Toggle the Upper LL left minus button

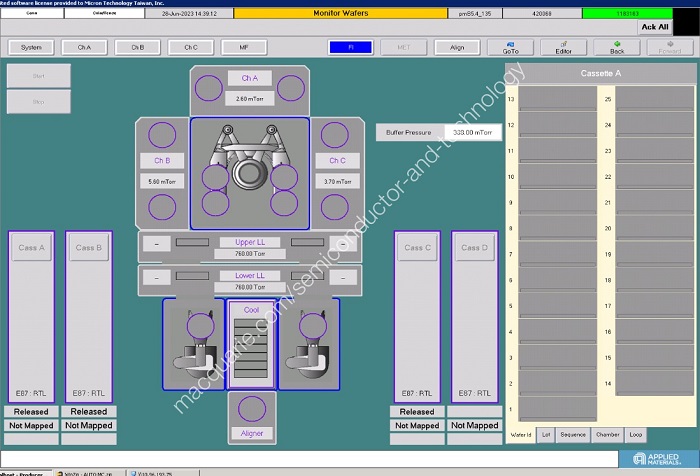click(157, 243)
